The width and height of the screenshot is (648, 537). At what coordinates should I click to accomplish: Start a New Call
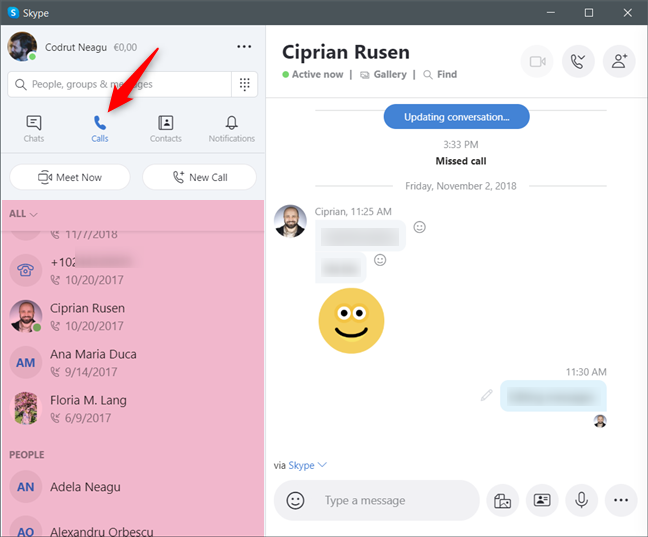click(200, 177)
